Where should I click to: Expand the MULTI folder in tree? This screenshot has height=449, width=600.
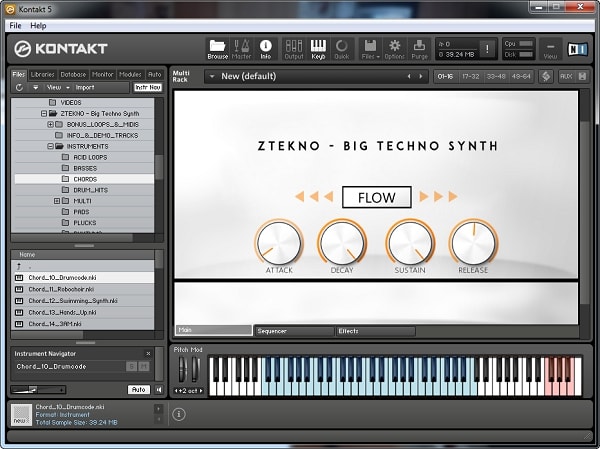pos(58,201)
